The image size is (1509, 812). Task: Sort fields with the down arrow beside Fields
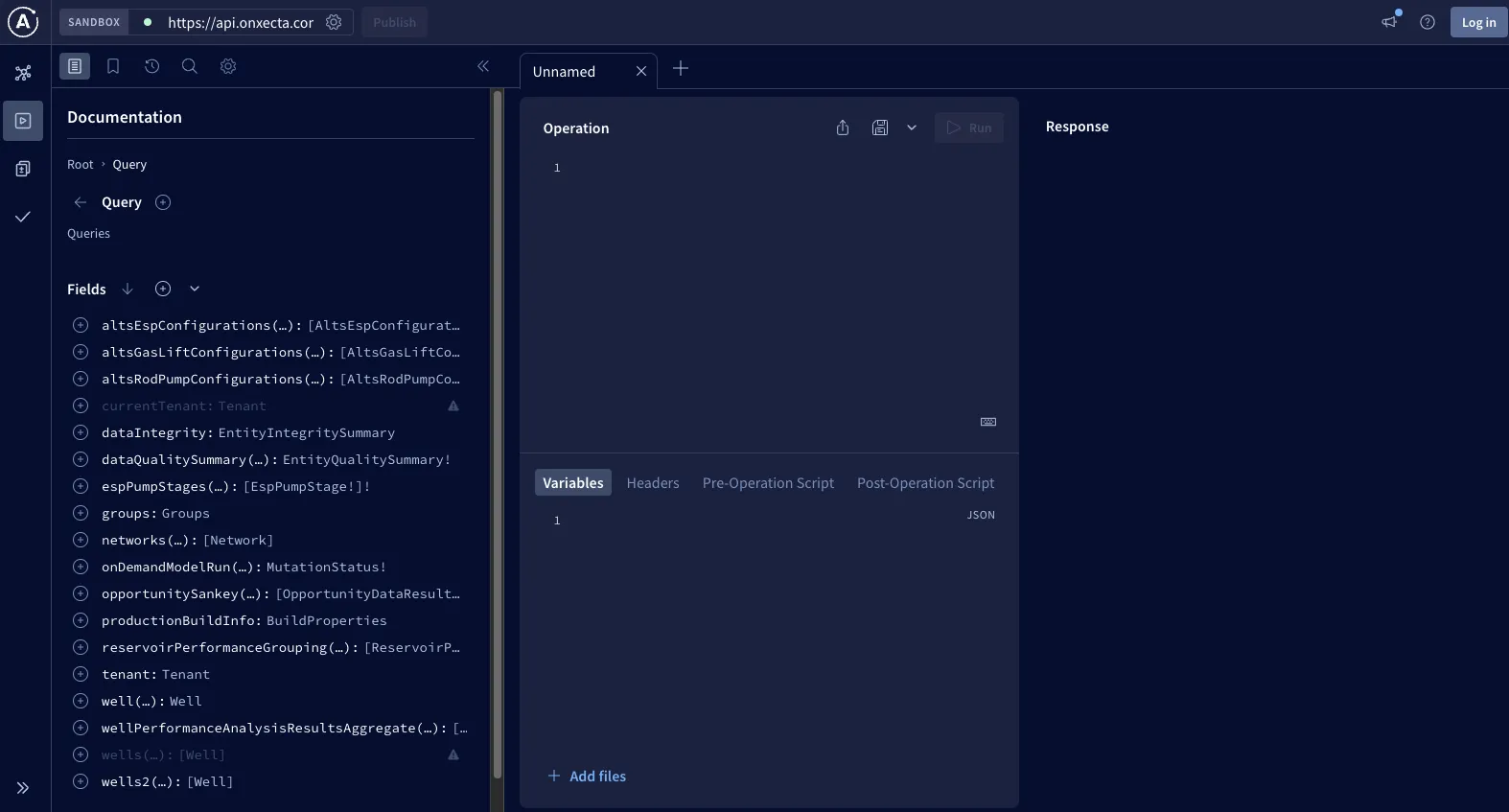(x=128, y=289)
